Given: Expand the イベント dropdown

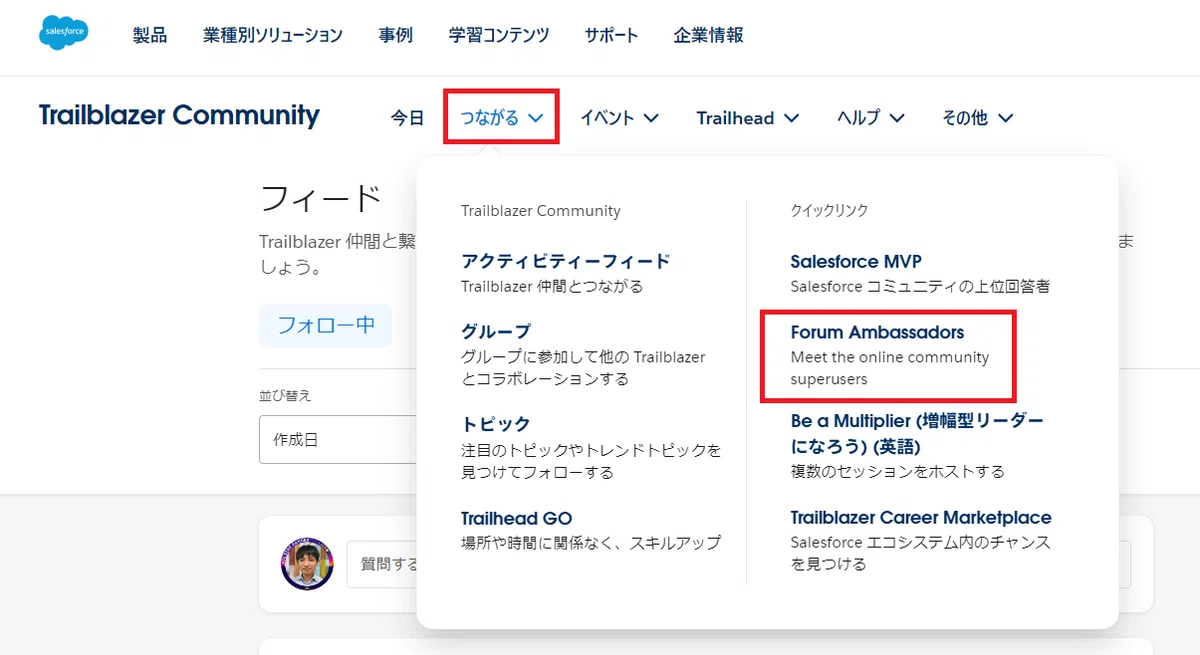Looking at the screenshot, I should [x=619, y=118].
